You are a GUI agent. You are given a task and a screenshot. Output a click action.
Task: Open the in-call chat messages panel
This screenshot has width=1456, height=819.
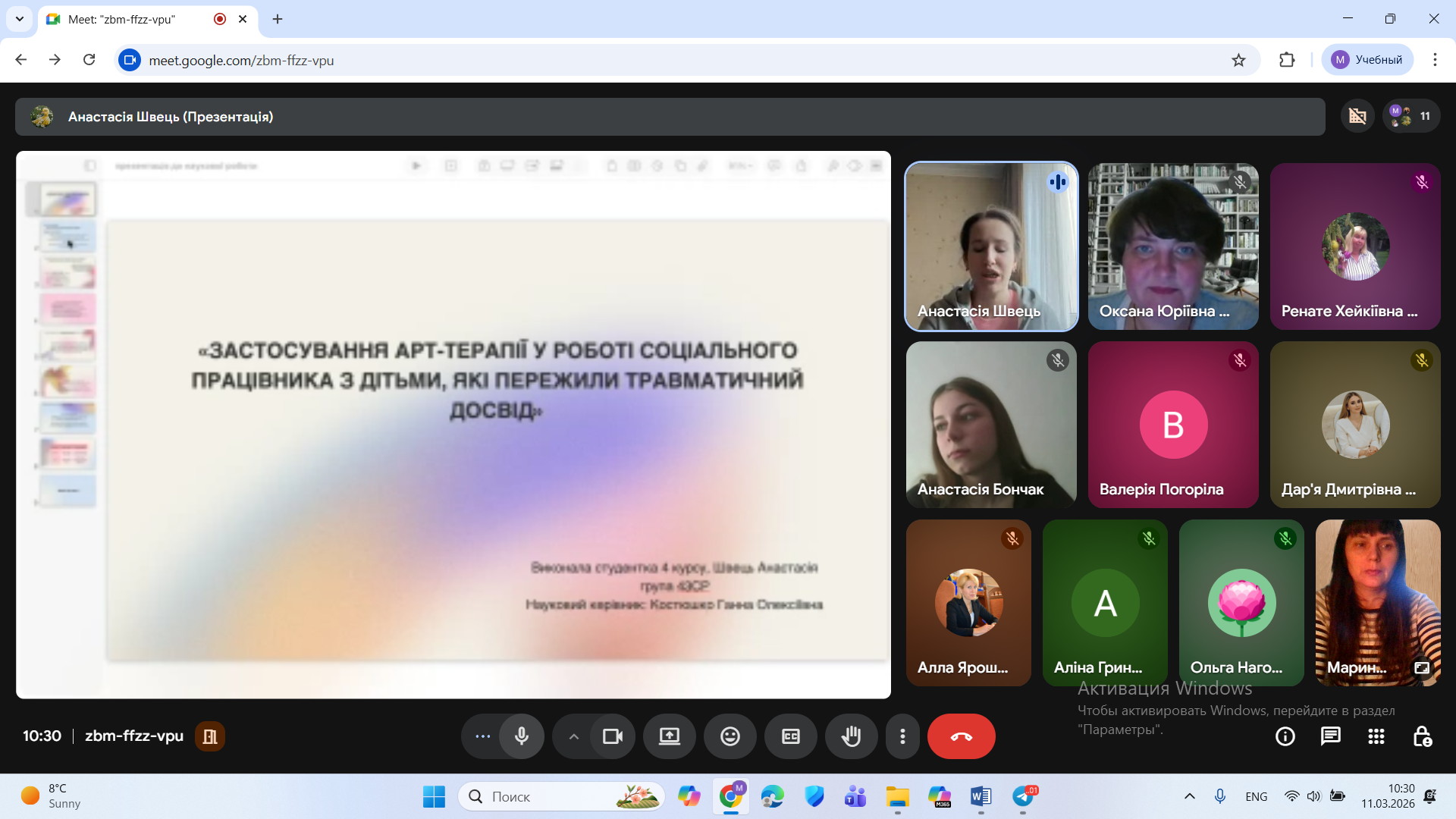(1331, 736)
